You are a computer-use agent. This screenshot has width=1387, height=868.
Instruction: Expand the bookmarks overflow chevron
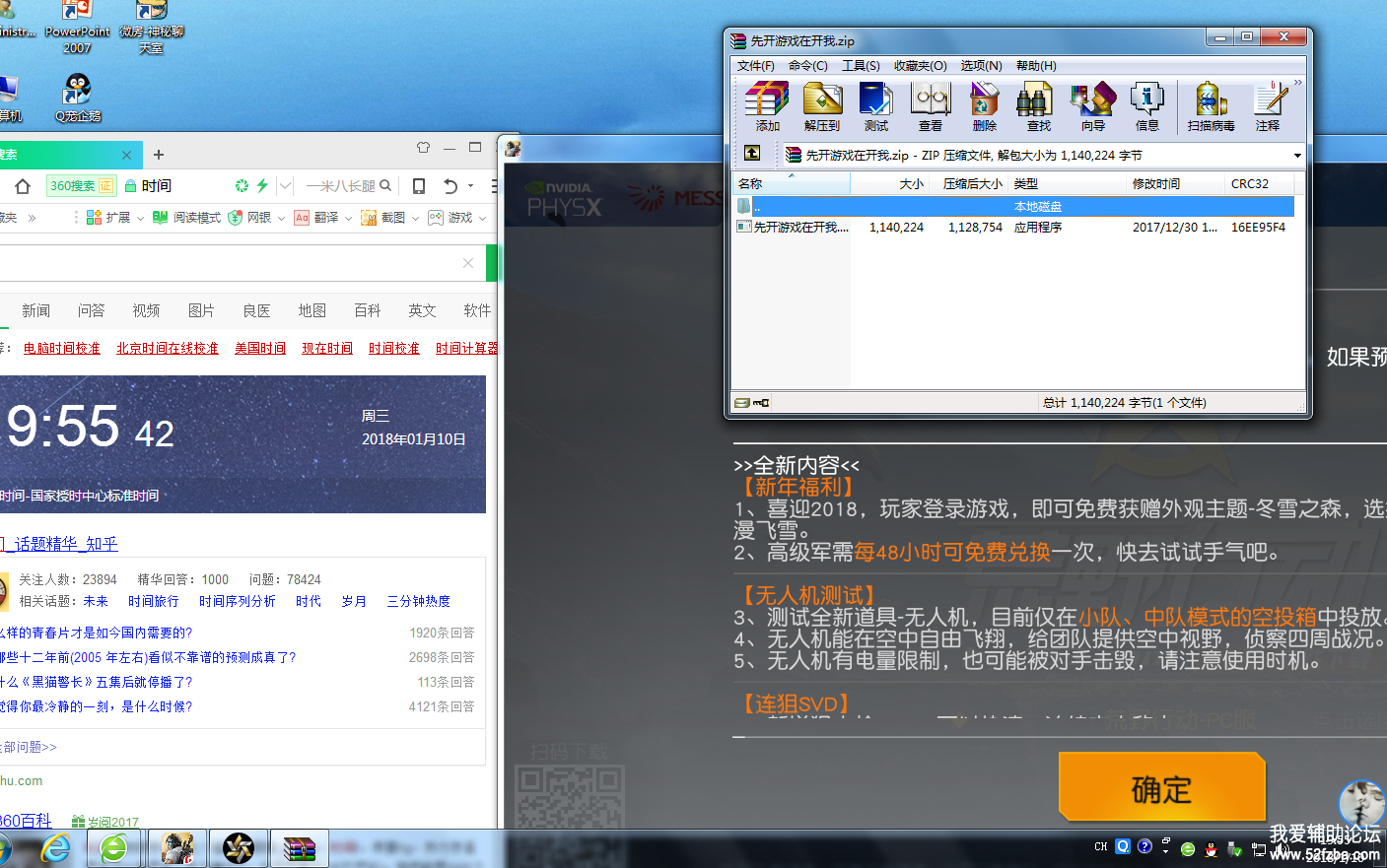[32, 218]
